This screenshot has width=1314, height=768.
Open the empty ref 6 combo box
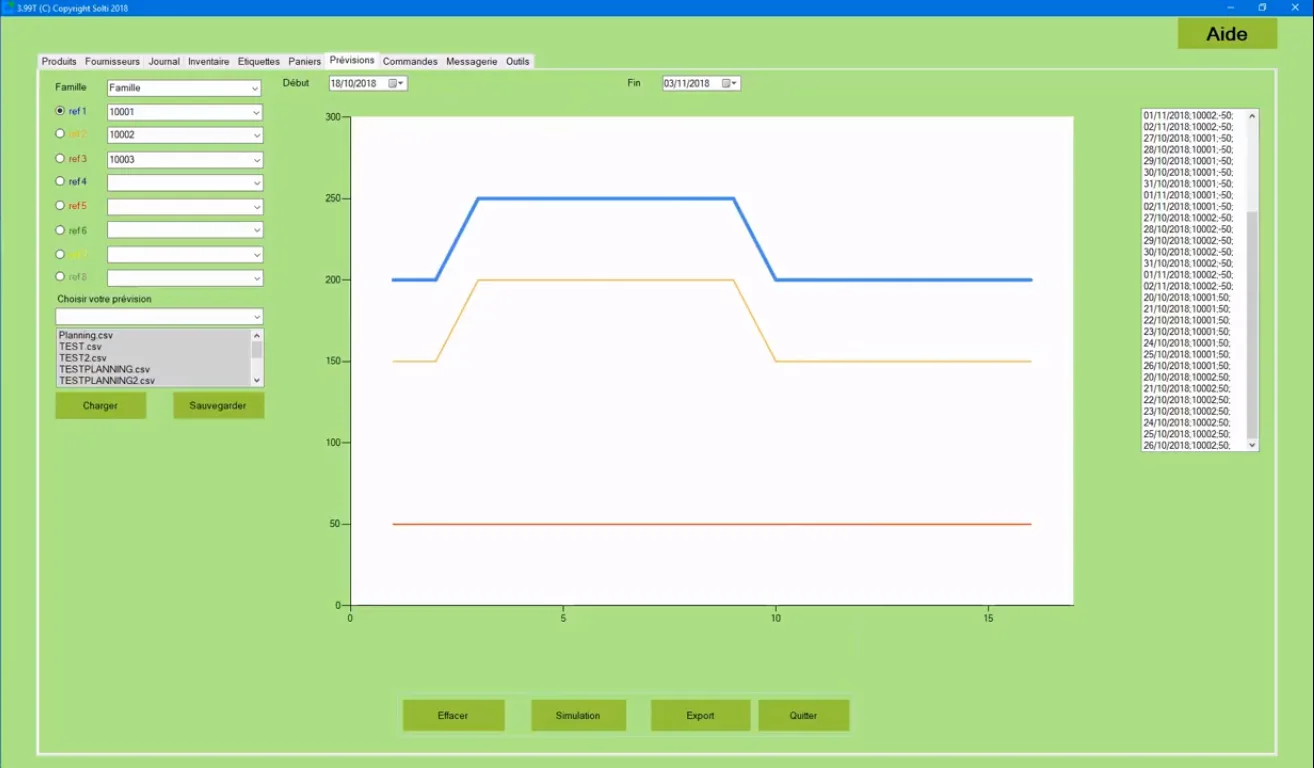(184, 230)
